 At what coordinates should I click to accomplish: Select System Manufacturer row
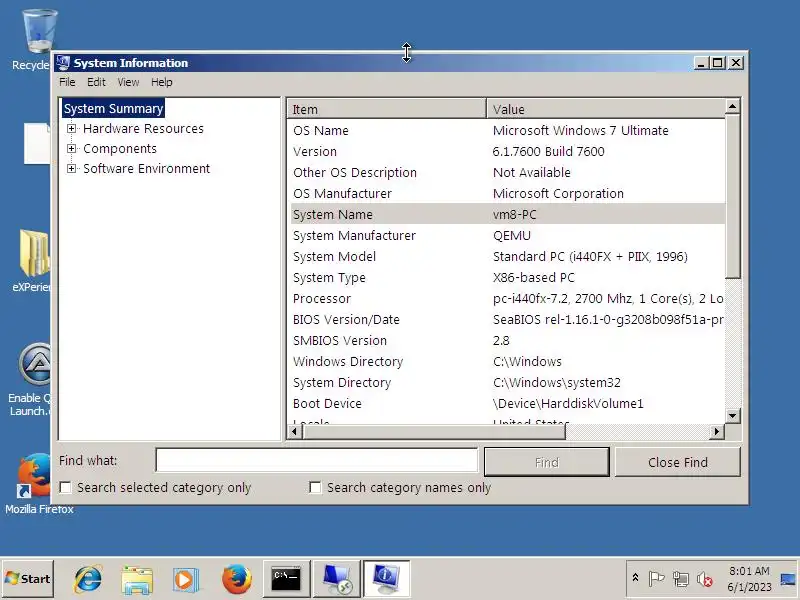click(x=508, y=235)
